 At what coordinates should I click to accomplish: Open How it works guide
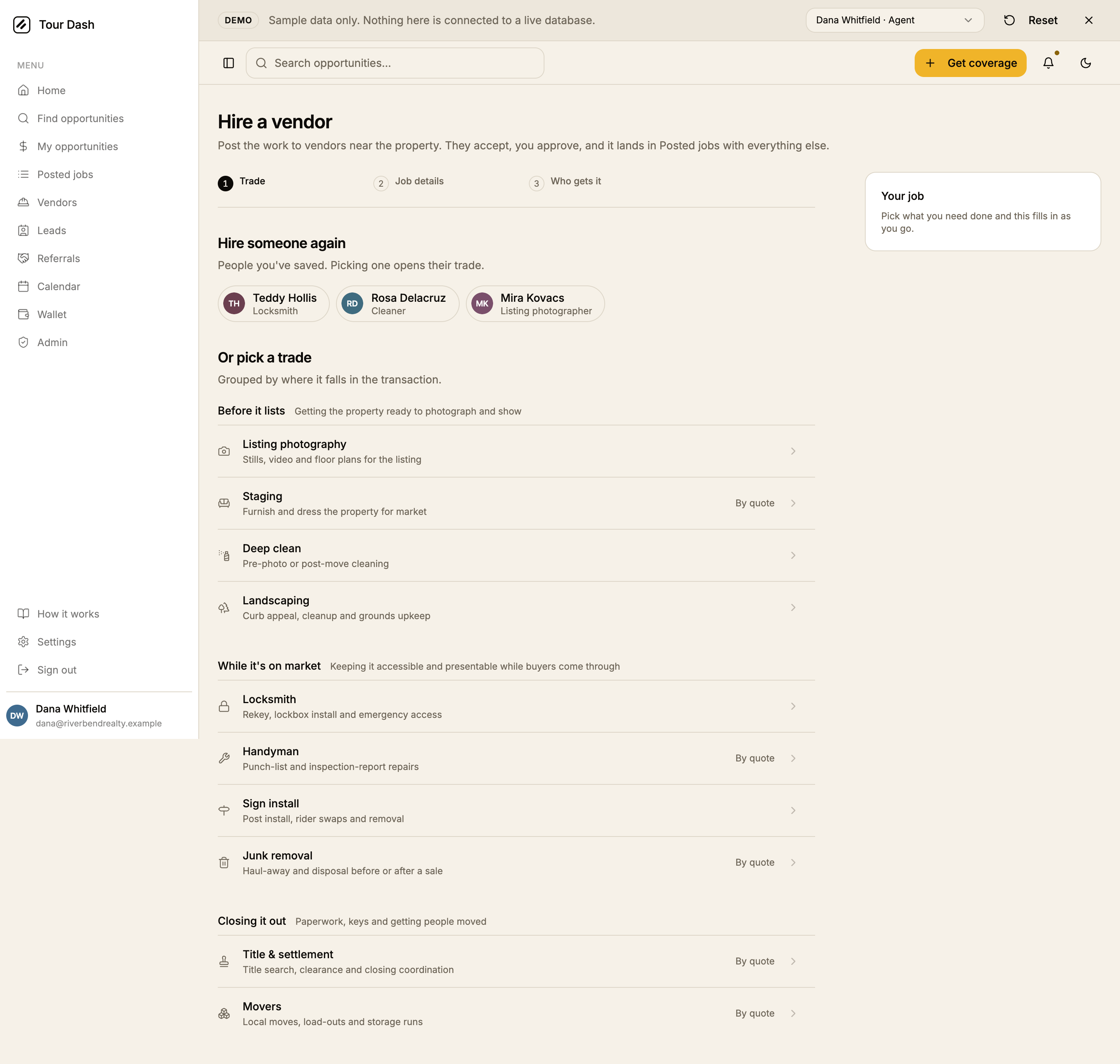click(99, 614)
